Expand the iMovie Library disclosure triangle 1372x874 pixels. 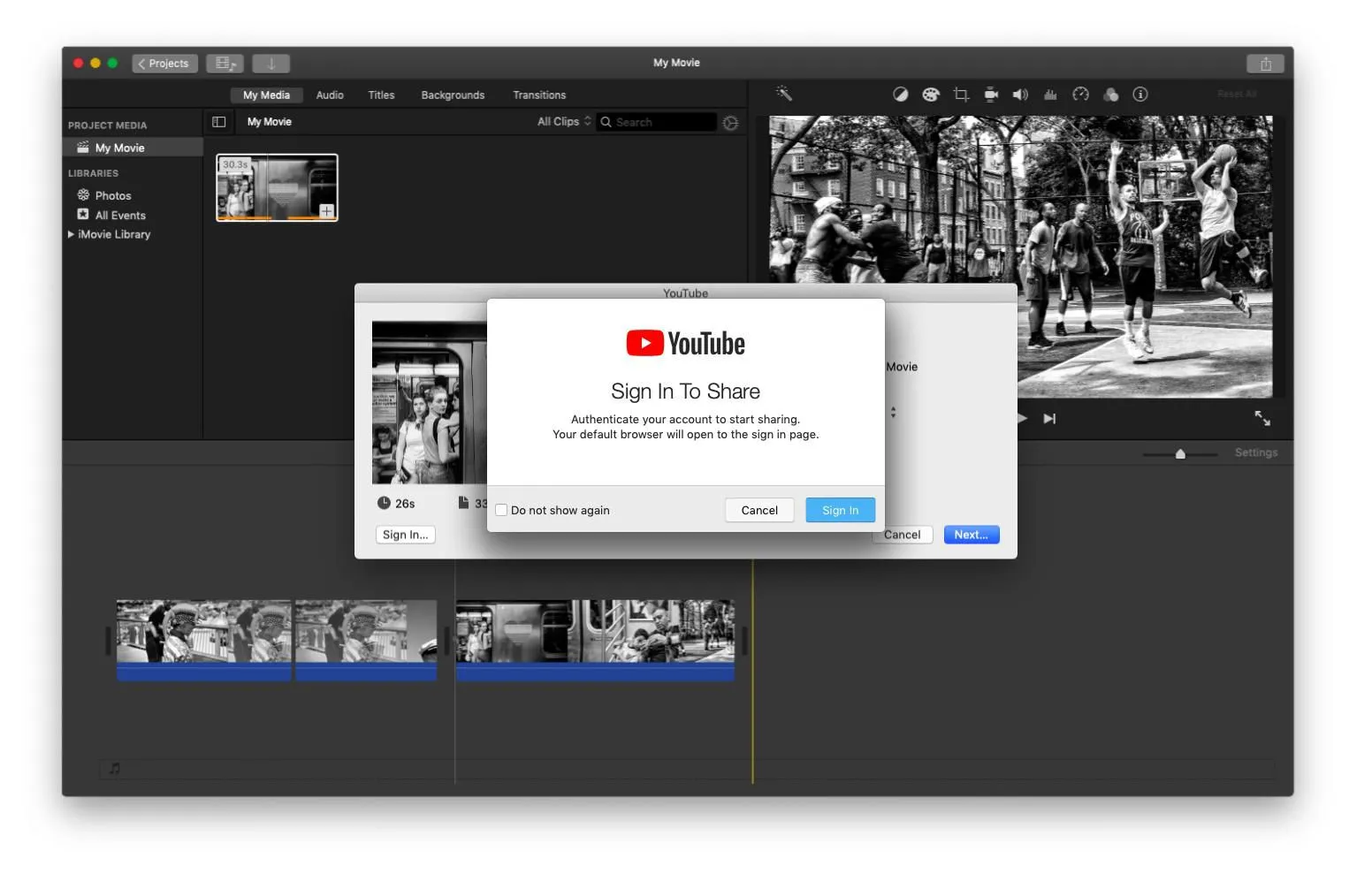click(x=72, y=234)
